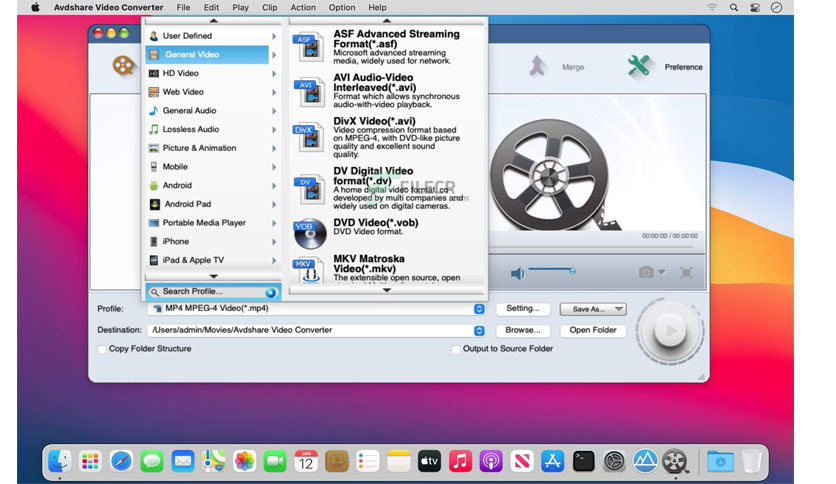836x484 pixels.
Task: Choose the Android Pad category
Action: (x=213, y=204)
